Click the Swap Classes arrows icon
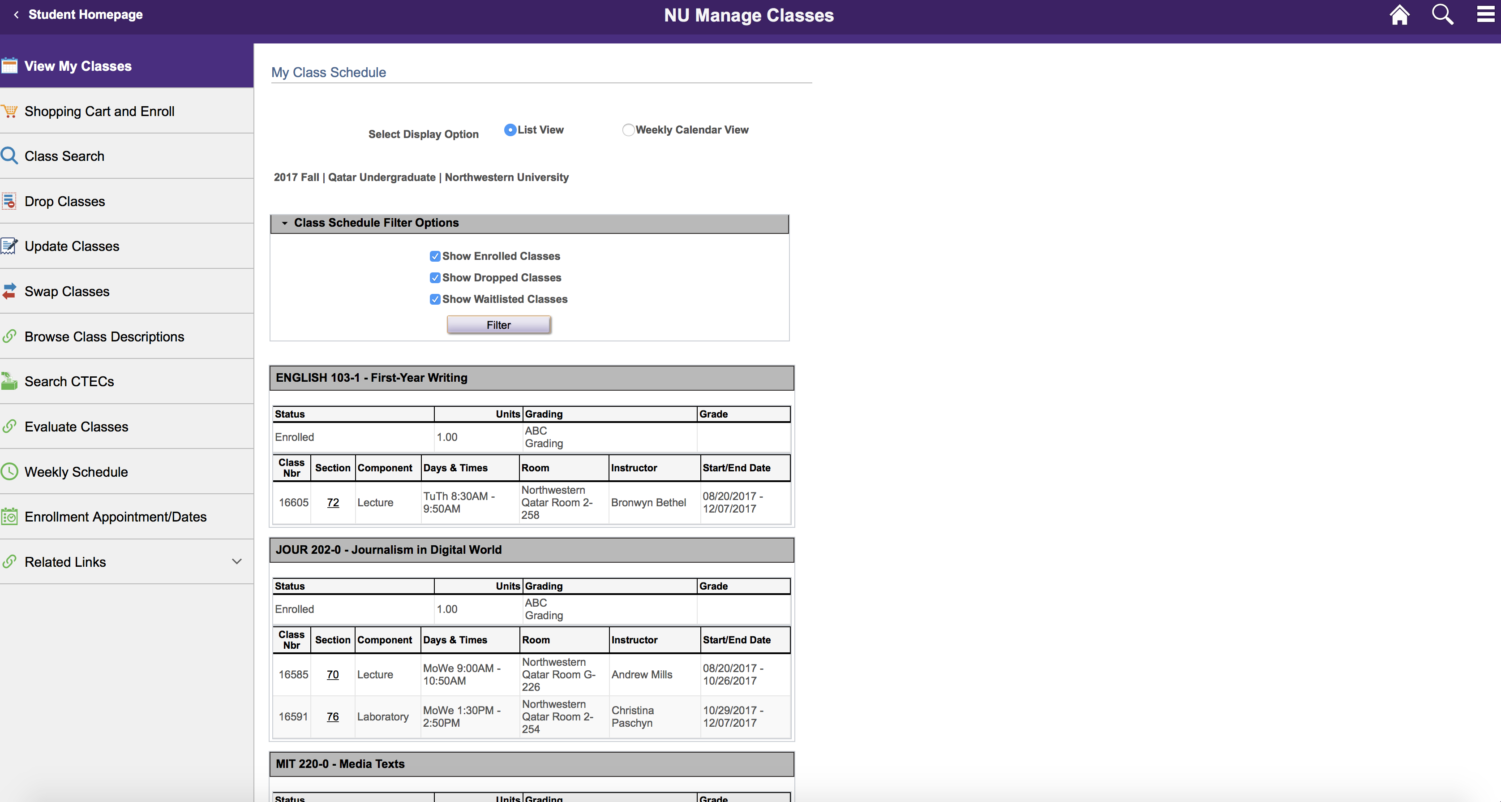1501x802 pixels. 9,291
